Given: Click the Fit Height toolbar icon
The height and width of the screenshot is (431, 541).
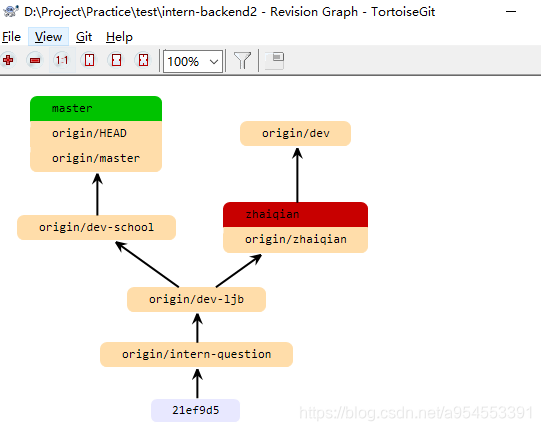Looking at the screenshot, I should (x=89, y=60).
